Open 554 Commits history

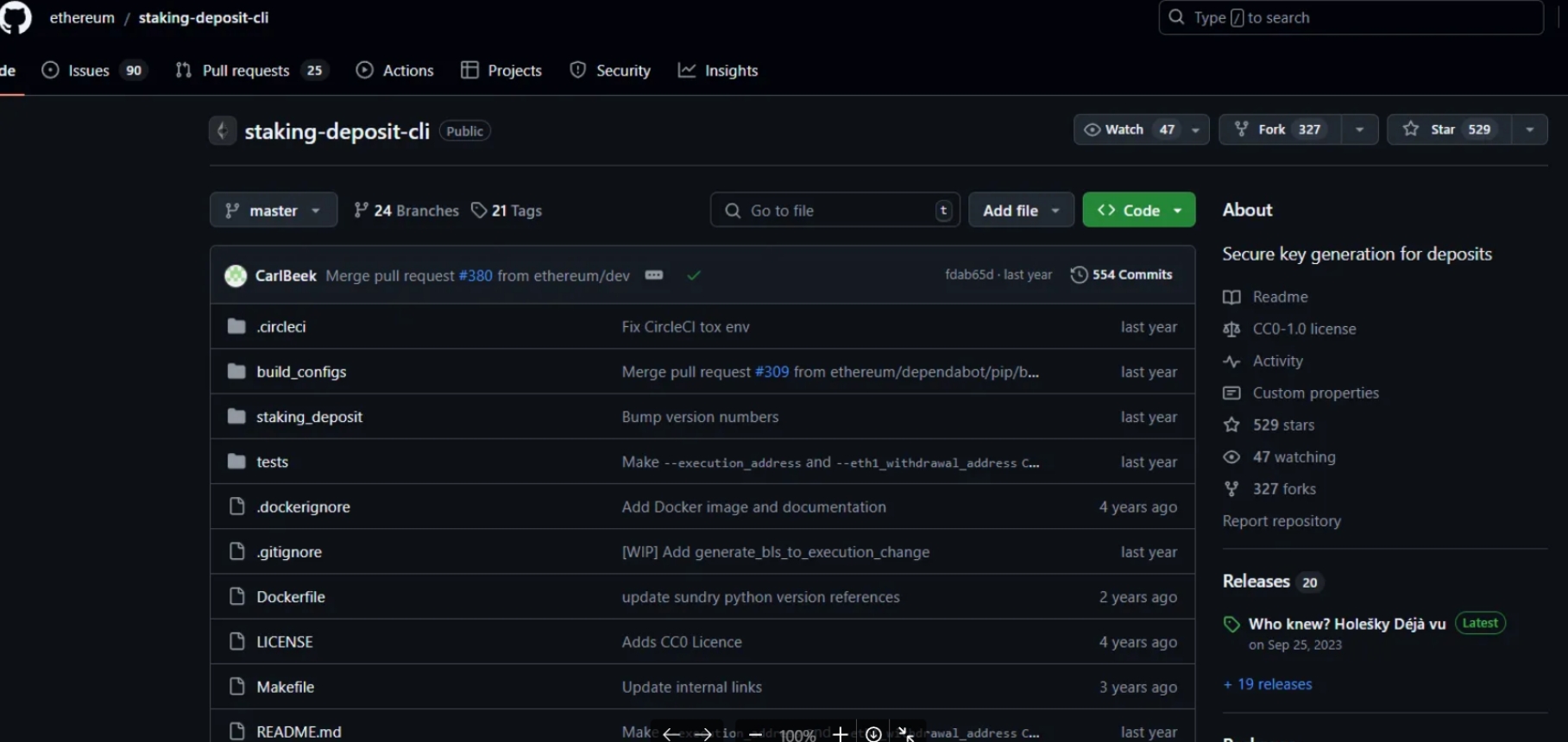point(1121,274)
